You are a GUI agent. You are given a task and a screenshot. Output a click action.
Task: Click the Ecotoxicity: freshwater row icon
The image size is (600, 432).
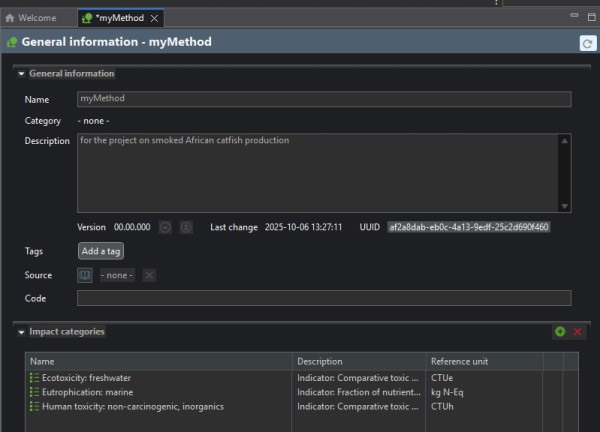35,378
